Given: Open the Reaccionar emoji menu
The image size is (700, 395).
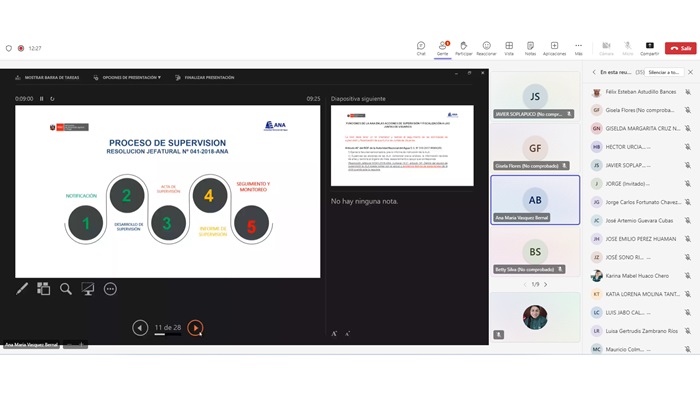Looking at the screenshot, I should pyautogui.click(x=486, y=48).
